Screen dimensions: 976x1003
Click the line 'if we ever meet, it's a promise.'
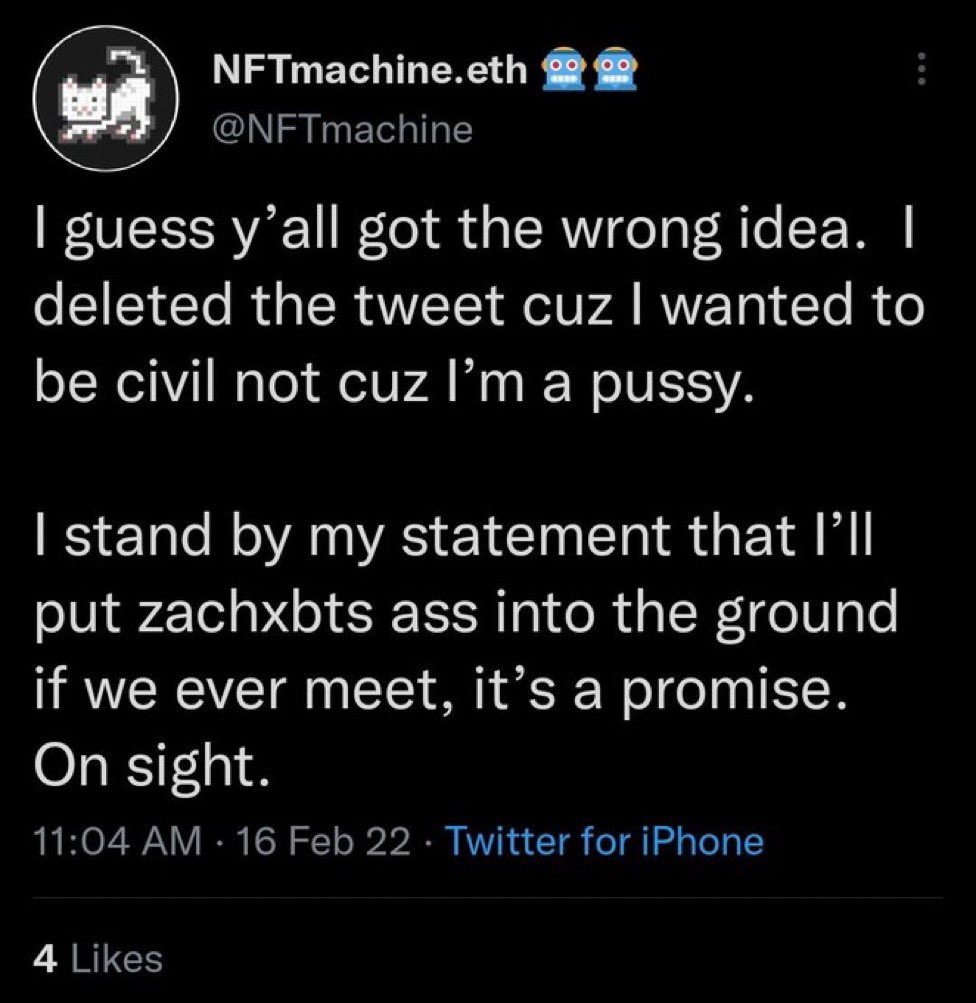(x=441, y=692)
